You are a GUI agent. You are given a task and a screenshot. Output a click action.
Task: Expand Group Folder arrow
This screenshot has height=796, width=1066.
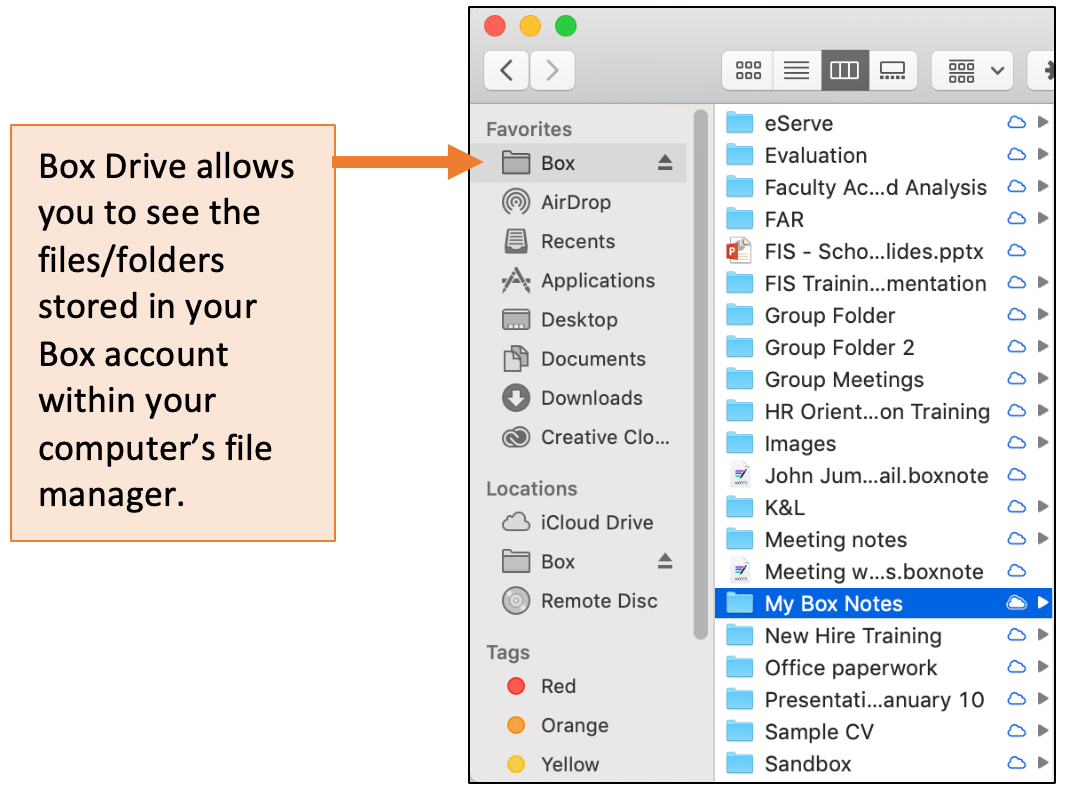(x=1042, y=314)
